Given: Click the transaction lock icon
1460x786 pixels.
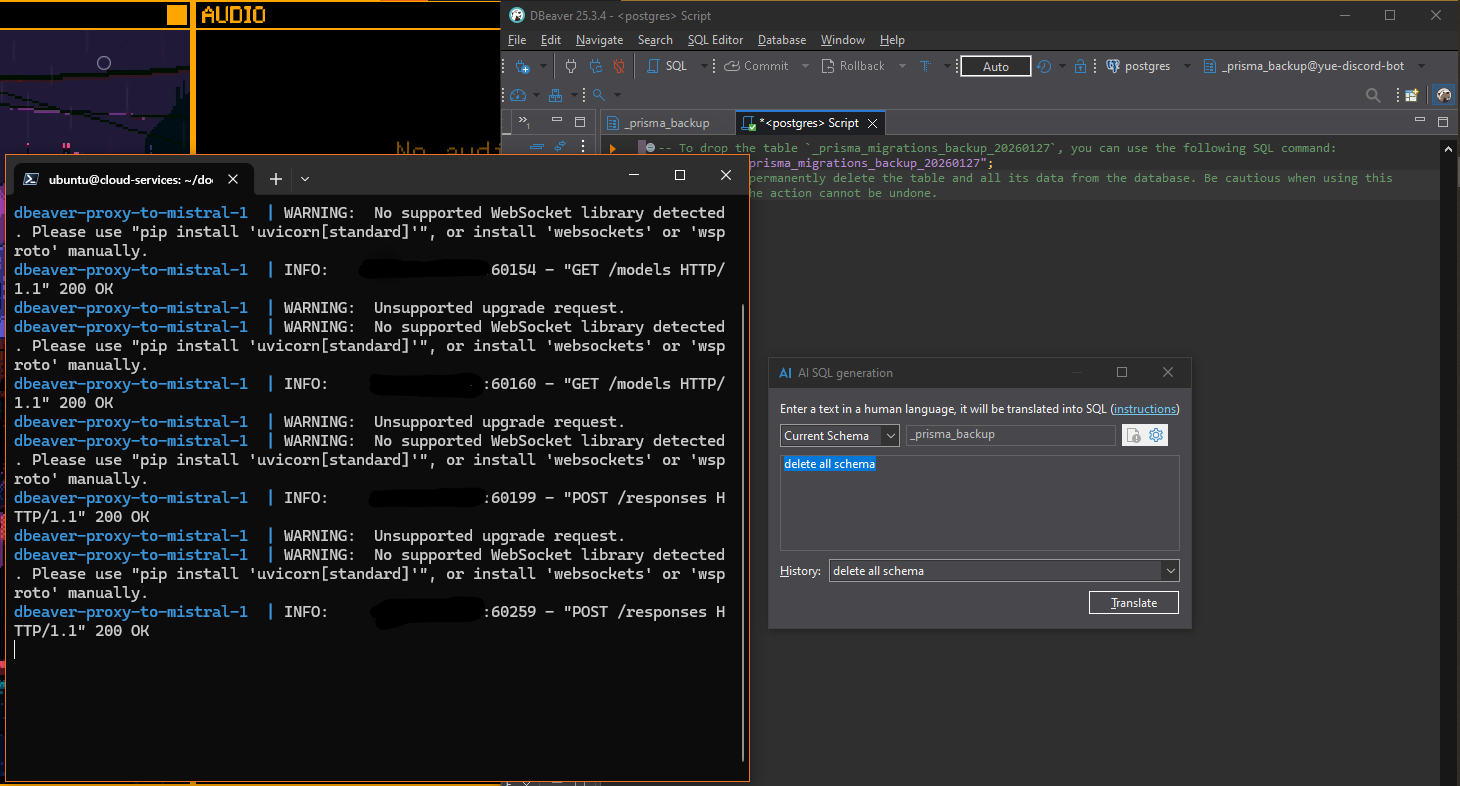Looking at the screenshot, I should click(x=1080, y=66).
